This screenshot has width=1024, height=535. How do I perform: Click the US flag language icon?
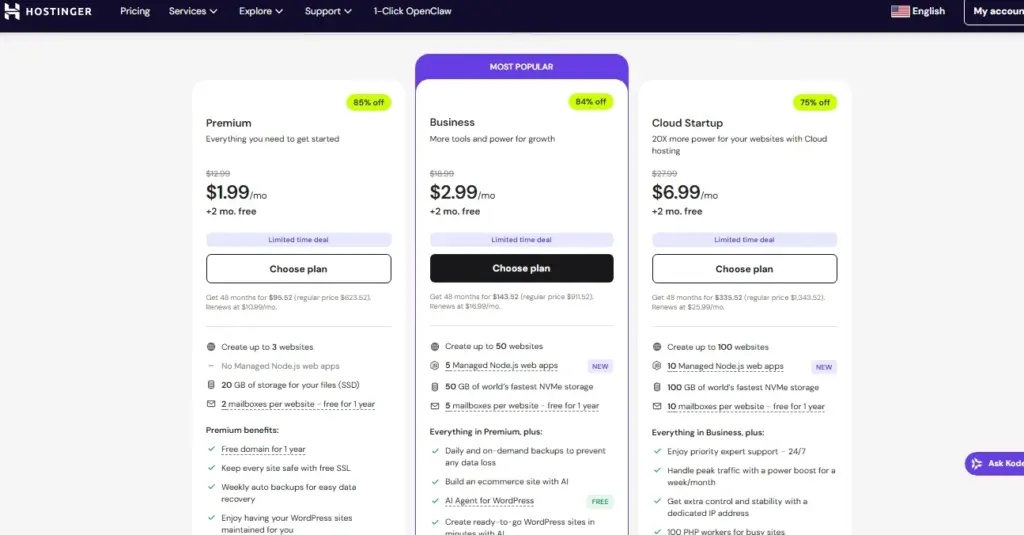click(x=900, y=11)
